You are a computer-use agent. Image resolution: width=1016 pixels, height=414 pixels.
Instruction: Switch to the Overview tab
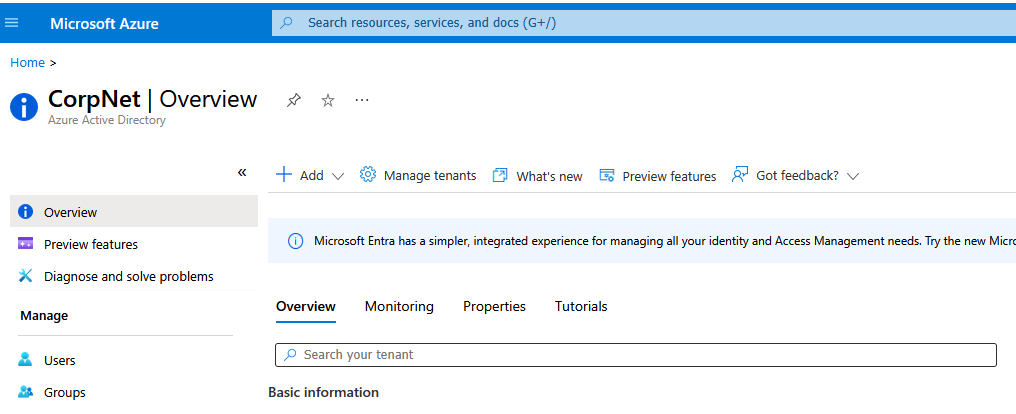pyautogui.click(x=306, y=306)
